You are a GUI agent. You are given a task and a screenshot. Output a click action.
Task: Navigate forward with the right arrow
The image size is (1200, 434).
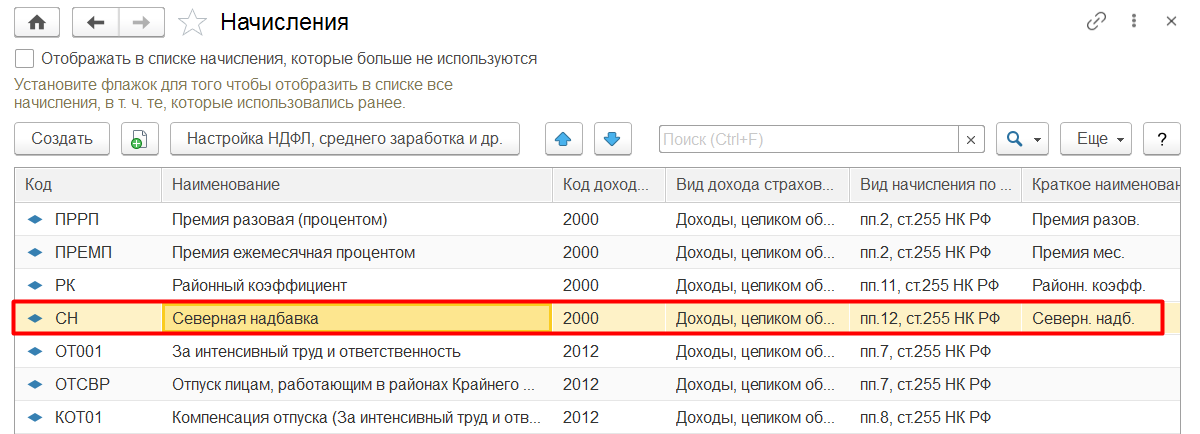142,21
